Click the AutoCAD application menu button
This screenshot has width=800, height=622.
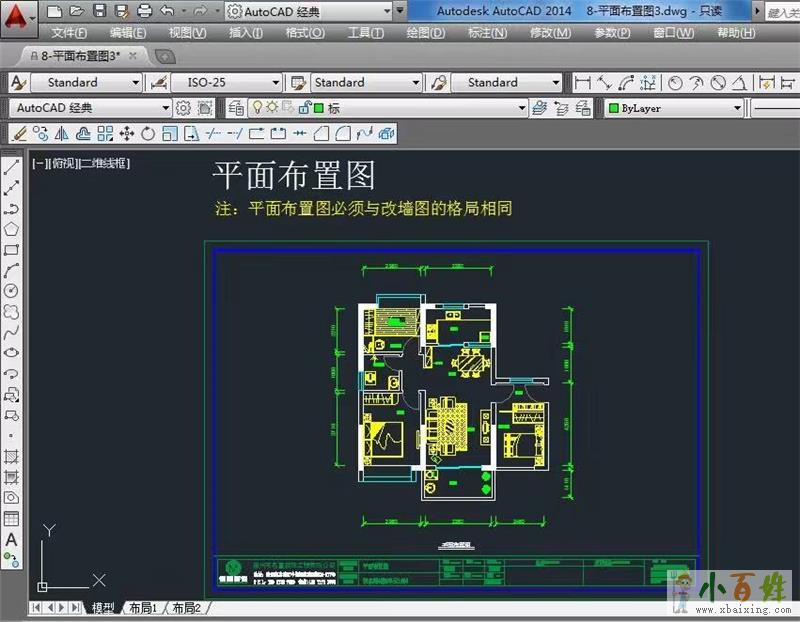click(19, 14)
